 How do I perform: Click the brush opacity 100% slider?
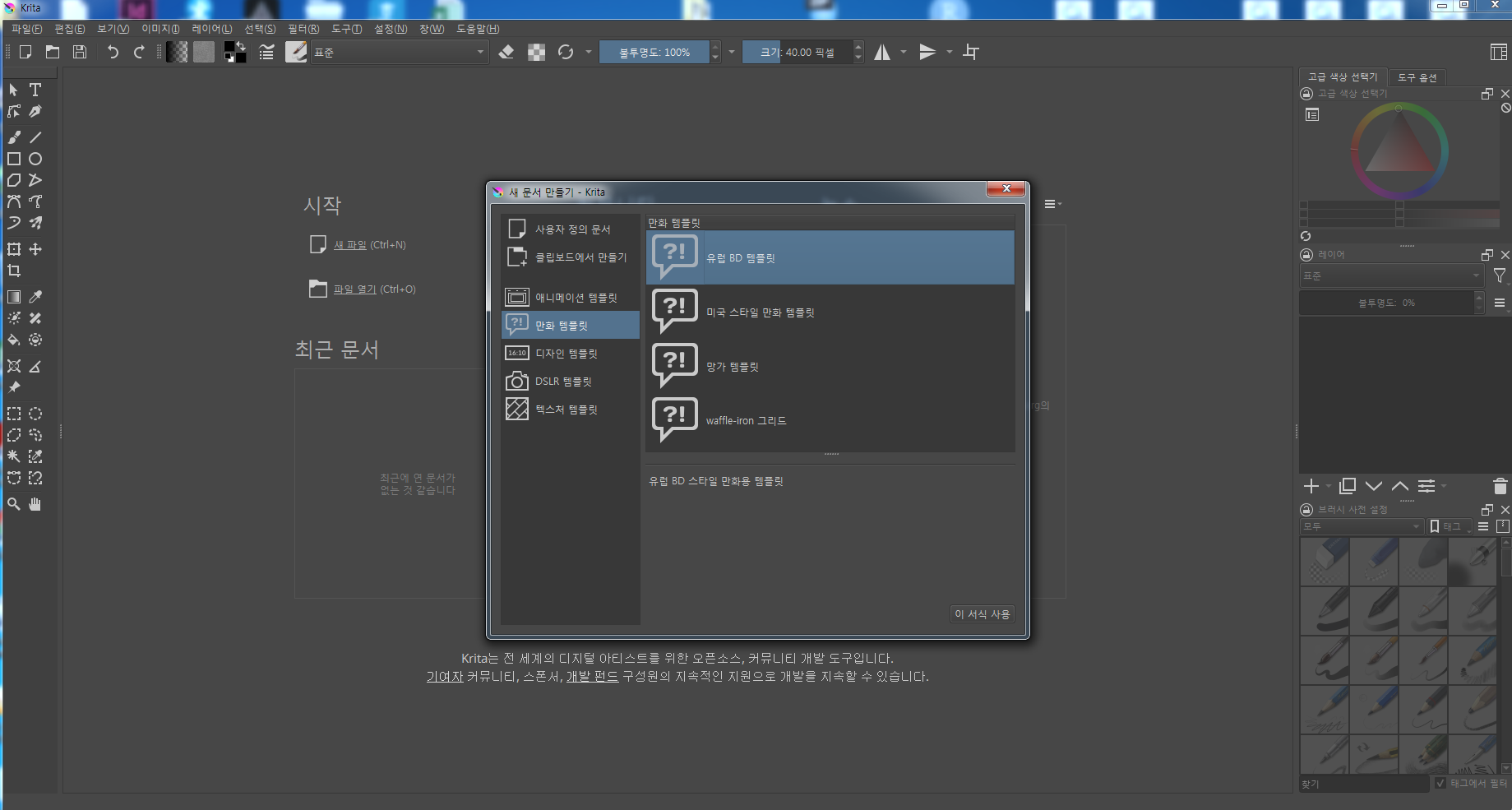(654, 52)
